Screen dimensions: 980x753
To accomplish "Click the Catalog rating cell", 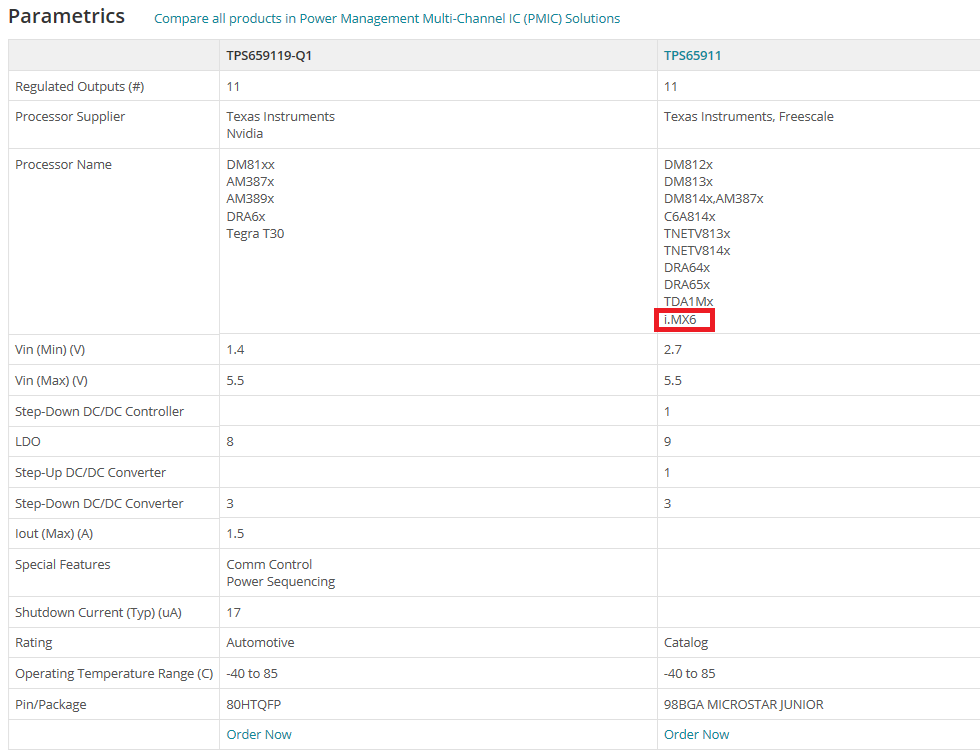I will coord(686,642).
